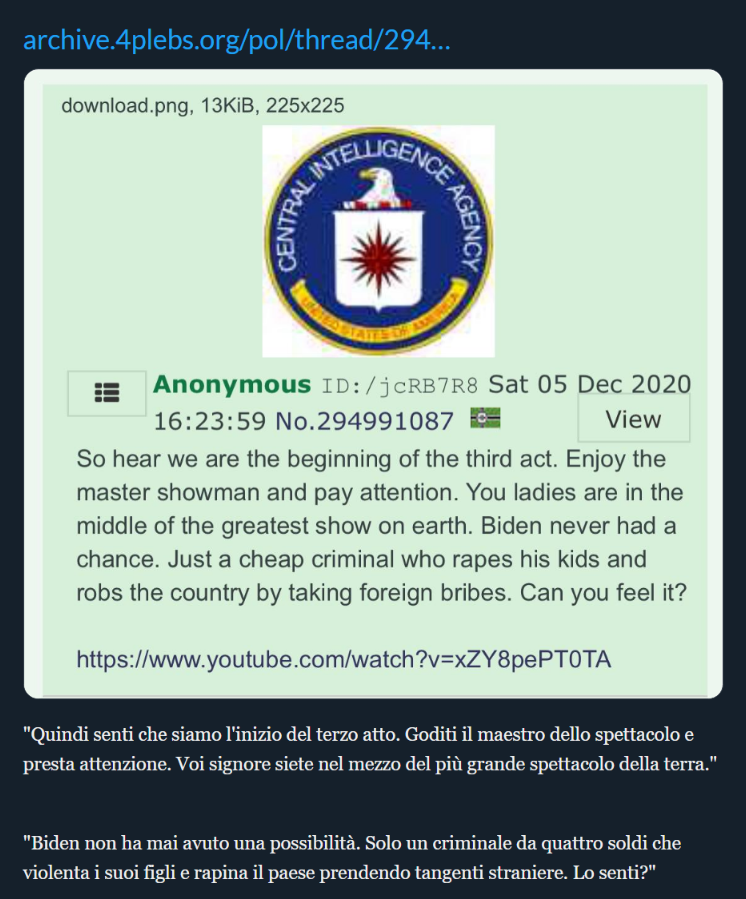Open the archive.4plebs.org thread link

tap(237, 40)
